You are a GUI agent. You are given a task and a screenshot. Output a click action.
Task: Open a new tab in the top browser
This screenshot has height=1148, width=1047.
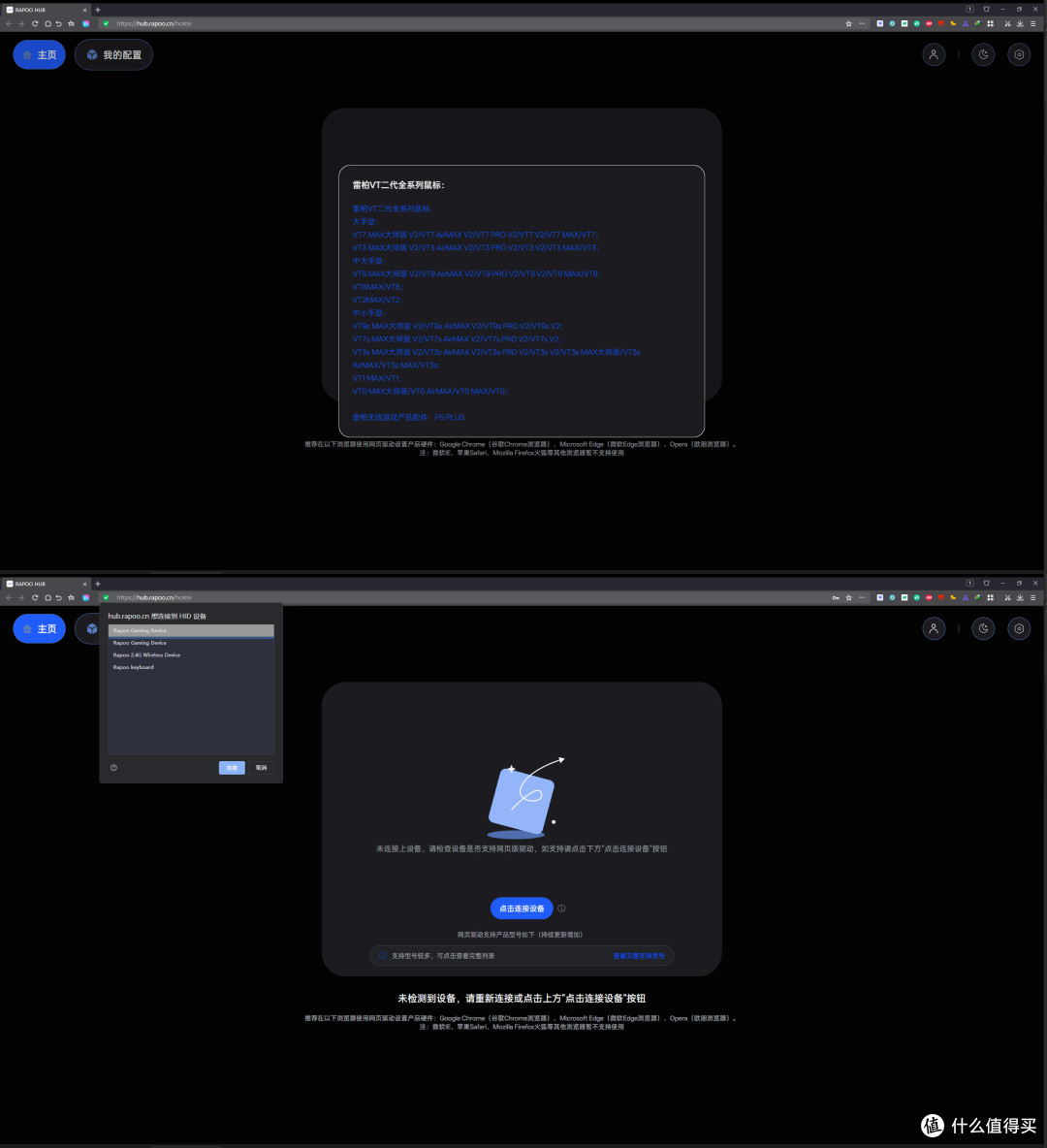coord(97,10)
